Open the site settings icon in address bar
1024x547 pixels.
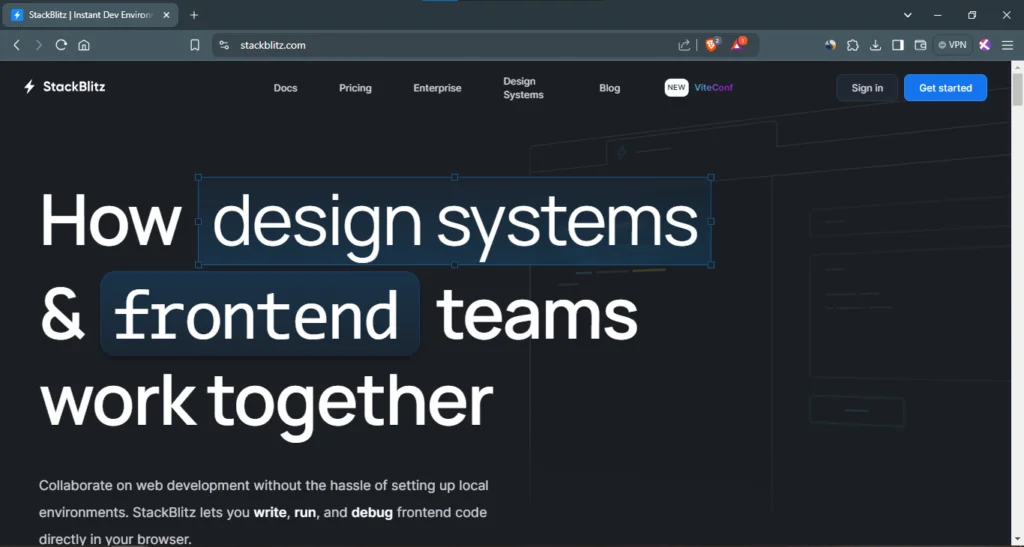[224, 45]
